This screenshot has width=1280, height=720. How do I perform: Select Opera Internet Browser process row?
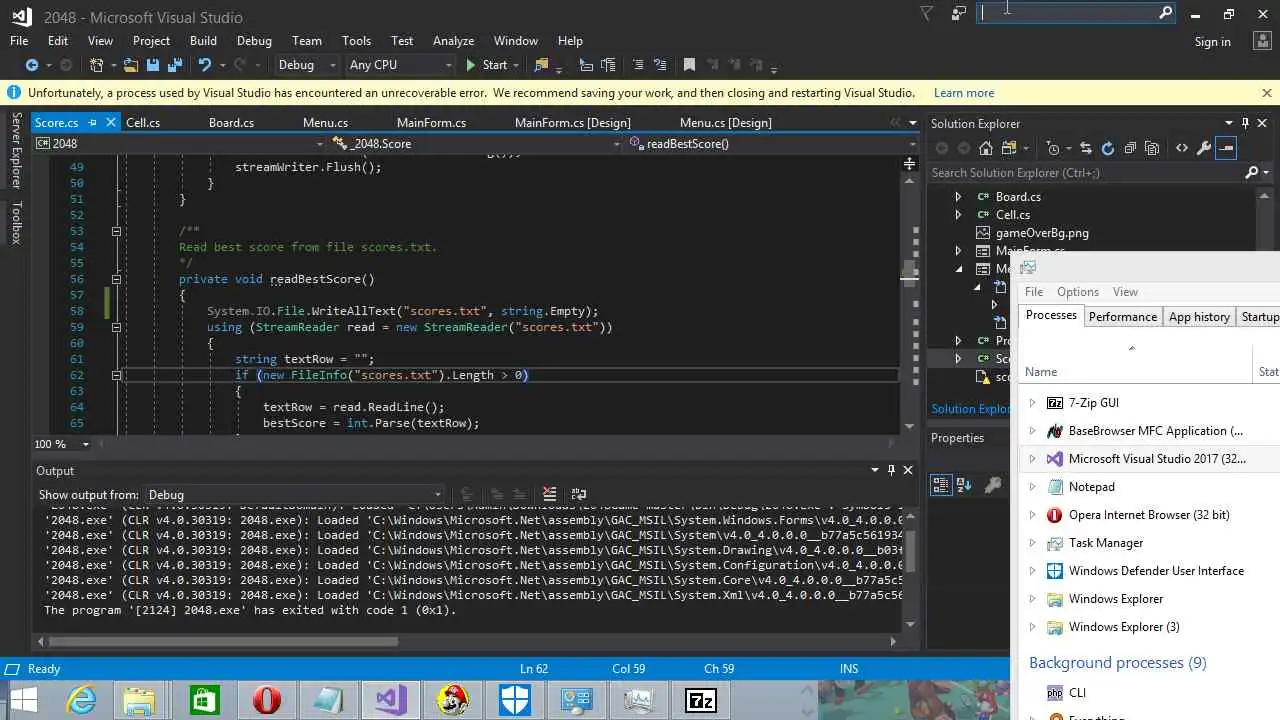pos(1148,515)
